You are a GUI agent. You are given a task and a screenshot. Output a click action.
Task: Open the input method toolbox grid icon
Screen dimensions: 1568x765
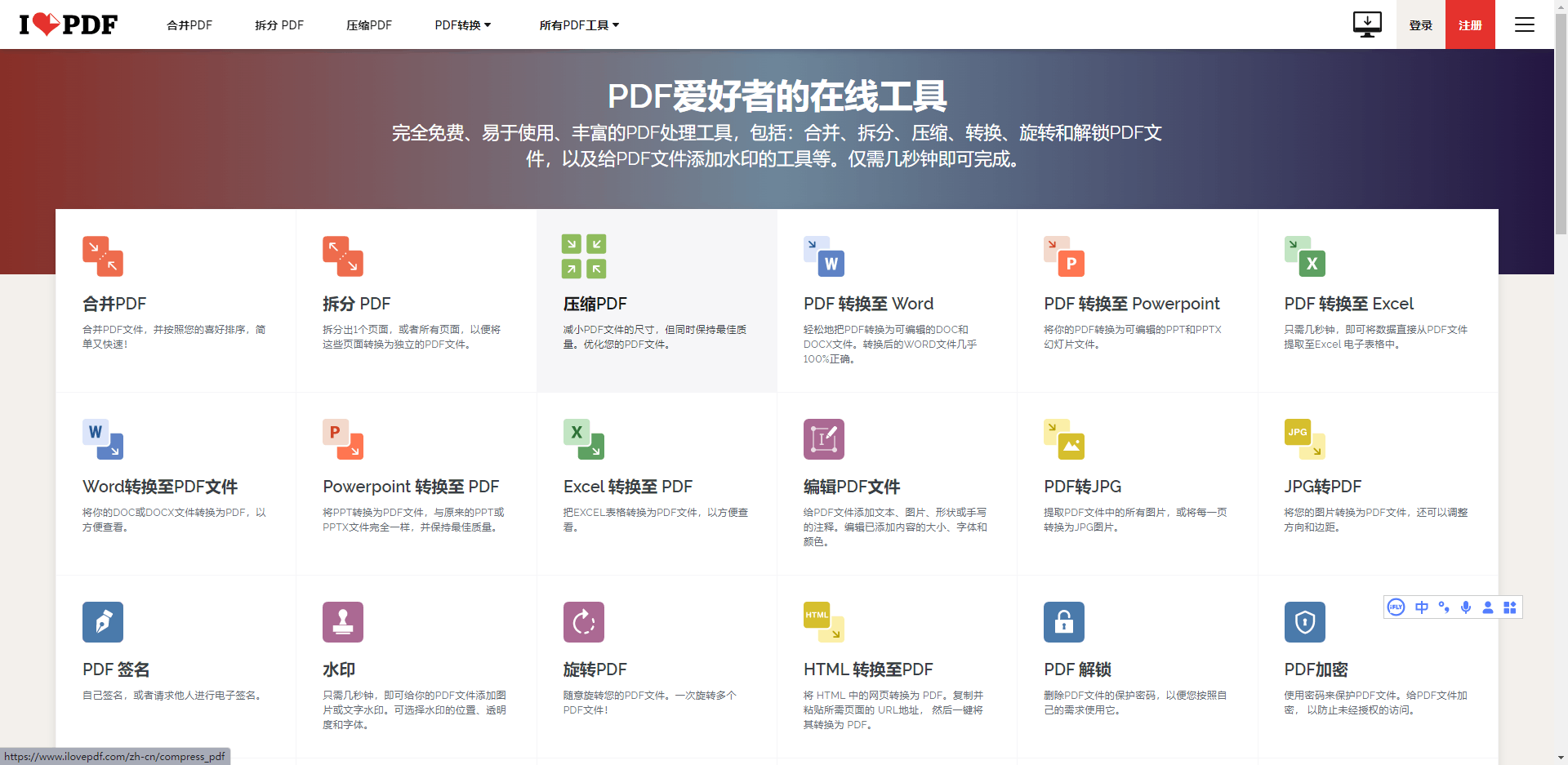pyautogui.click(x=1510, y=607)
